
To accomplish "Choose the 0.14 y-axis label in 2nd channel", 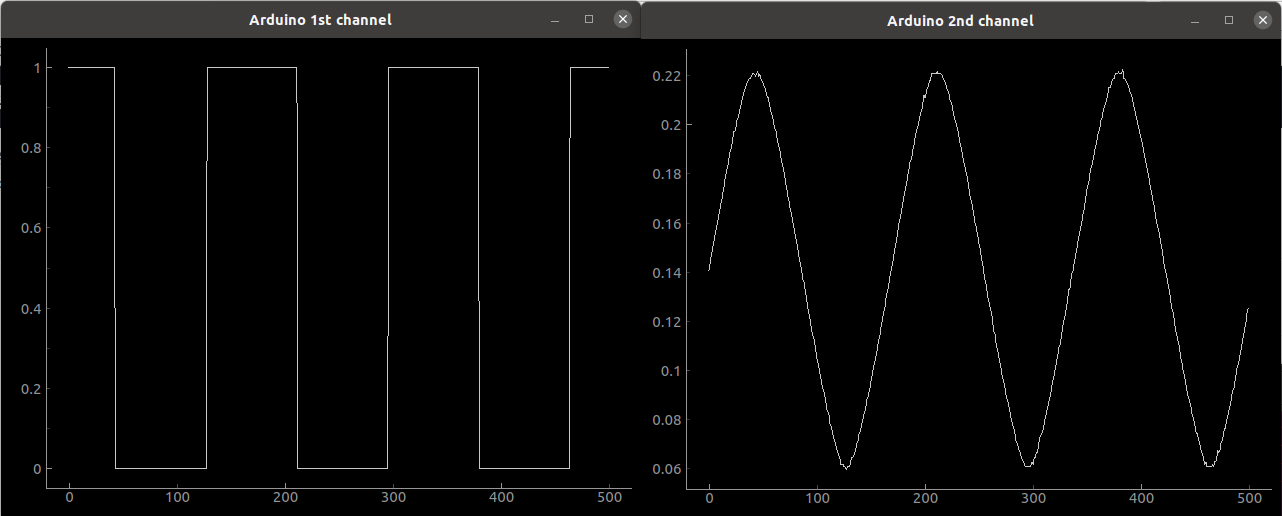I will click(666, 273).
